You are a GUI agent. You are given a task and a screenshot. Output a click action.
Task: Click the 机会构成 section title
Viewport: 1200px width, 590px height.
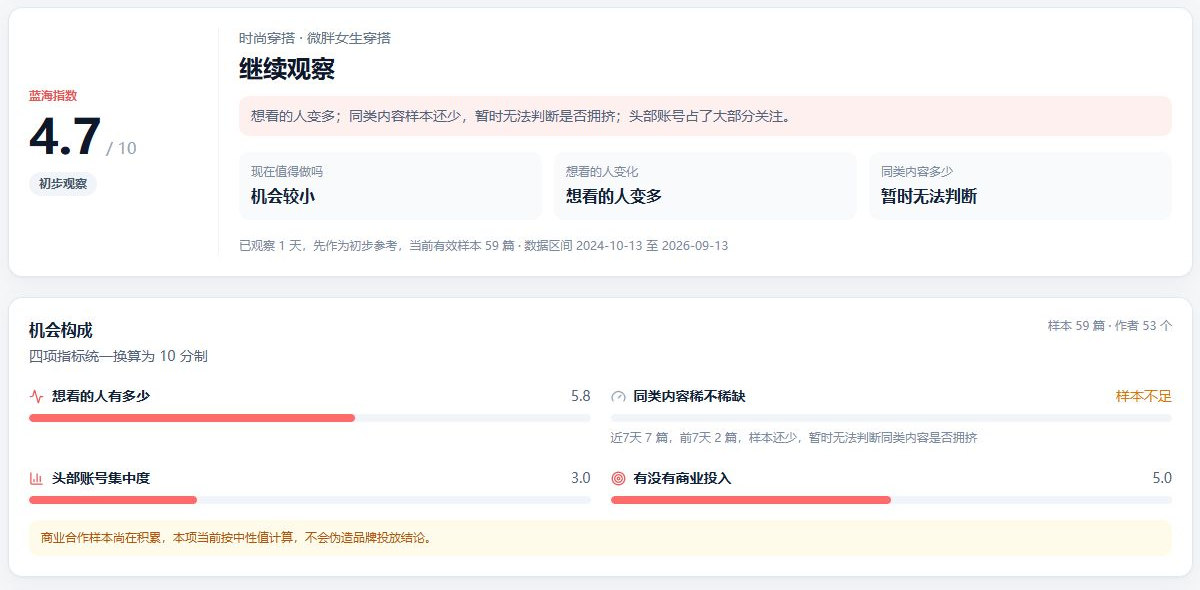61,331
